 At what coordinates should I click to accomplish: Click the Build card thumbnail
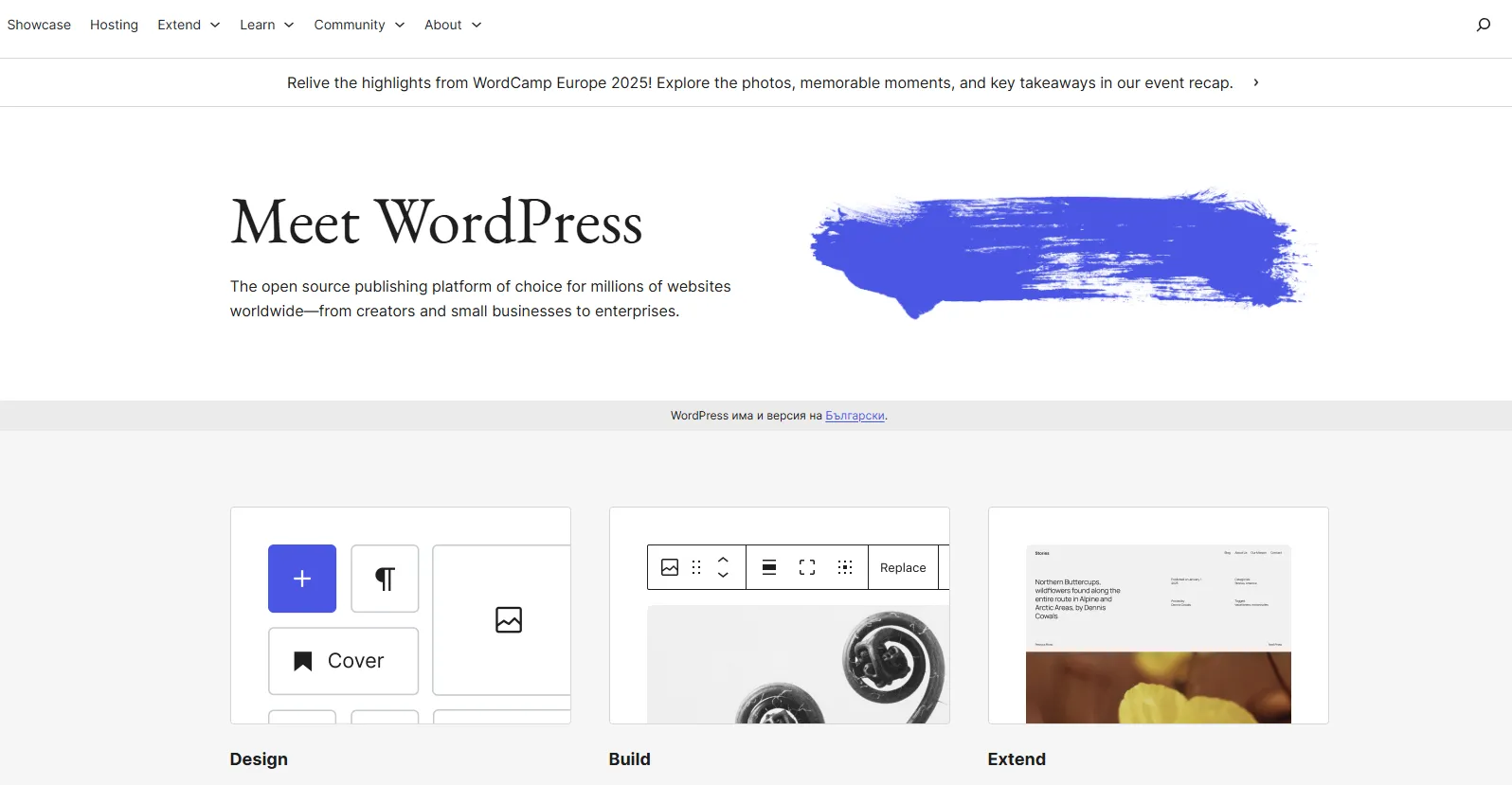(780, 616)
